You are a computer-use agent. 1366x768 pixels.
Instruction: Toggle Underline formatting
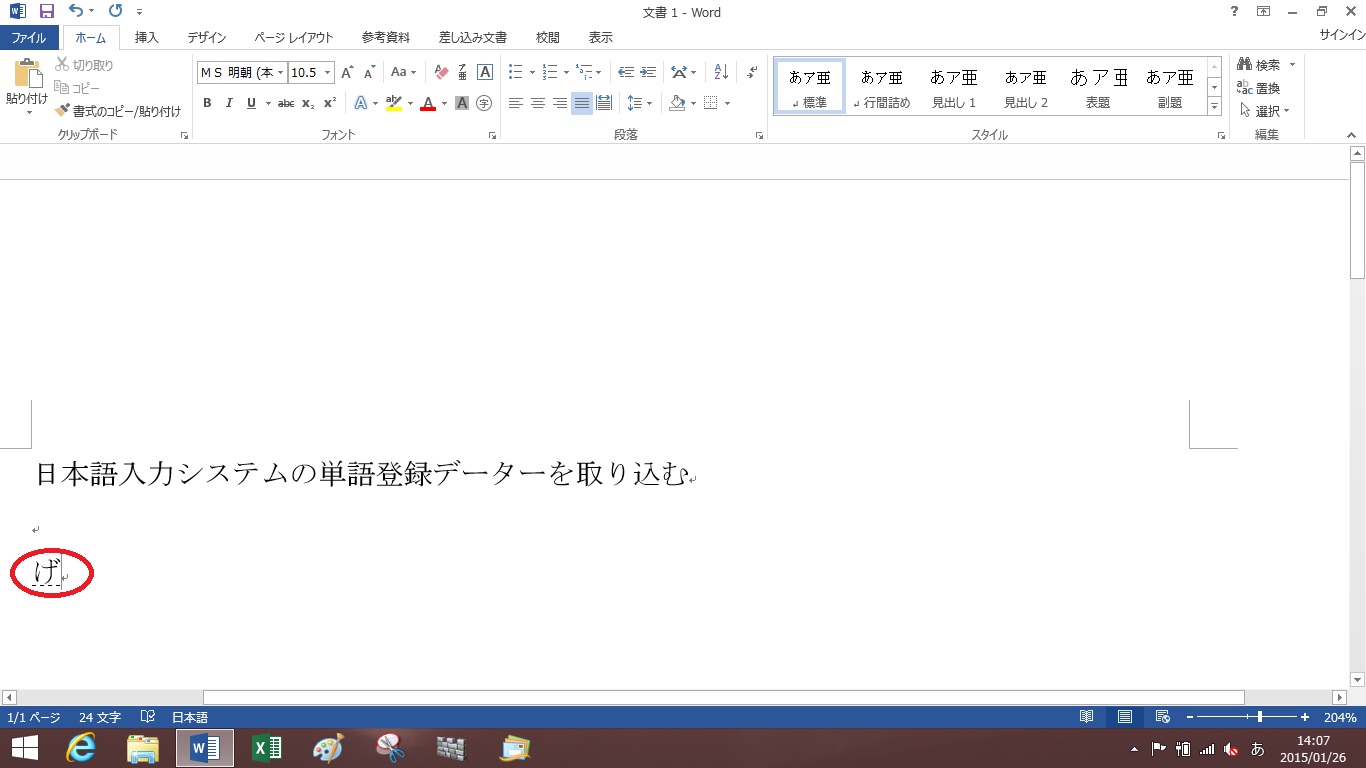point(251,103)
